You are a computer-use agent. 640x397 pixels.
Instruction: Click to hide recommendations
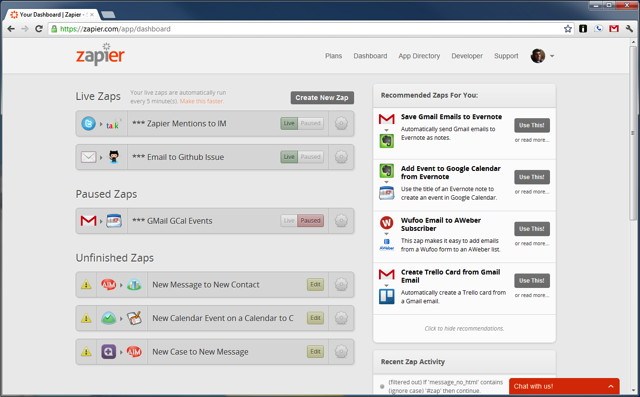[x=464, y=328]
